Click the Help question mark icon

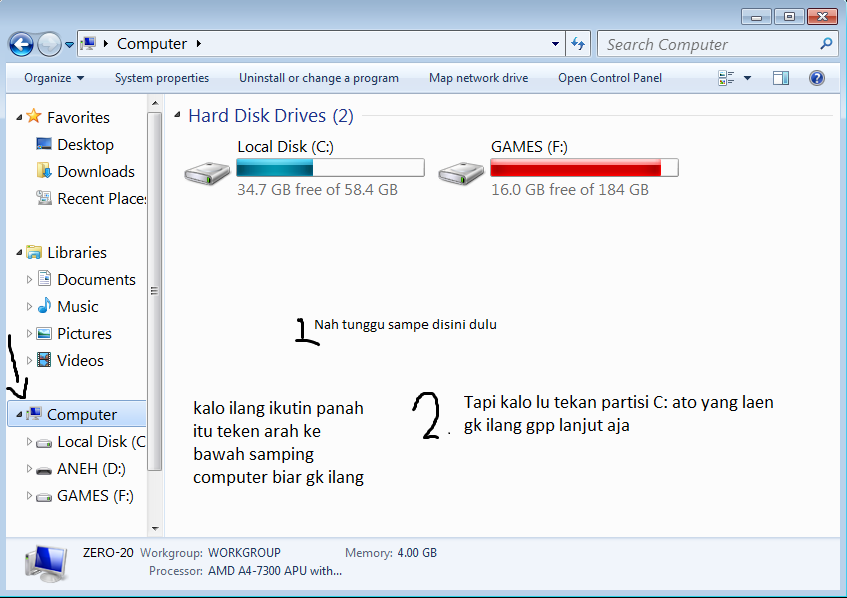(x=817, y=77)
